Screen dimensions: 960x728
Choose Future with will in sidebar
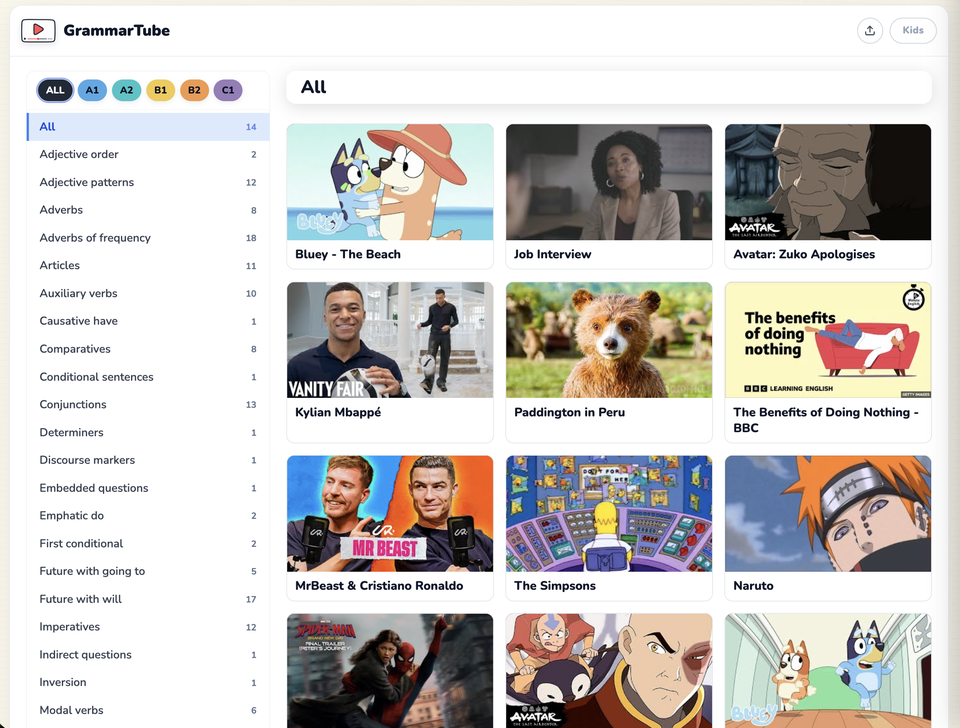(x=148, y=599)
